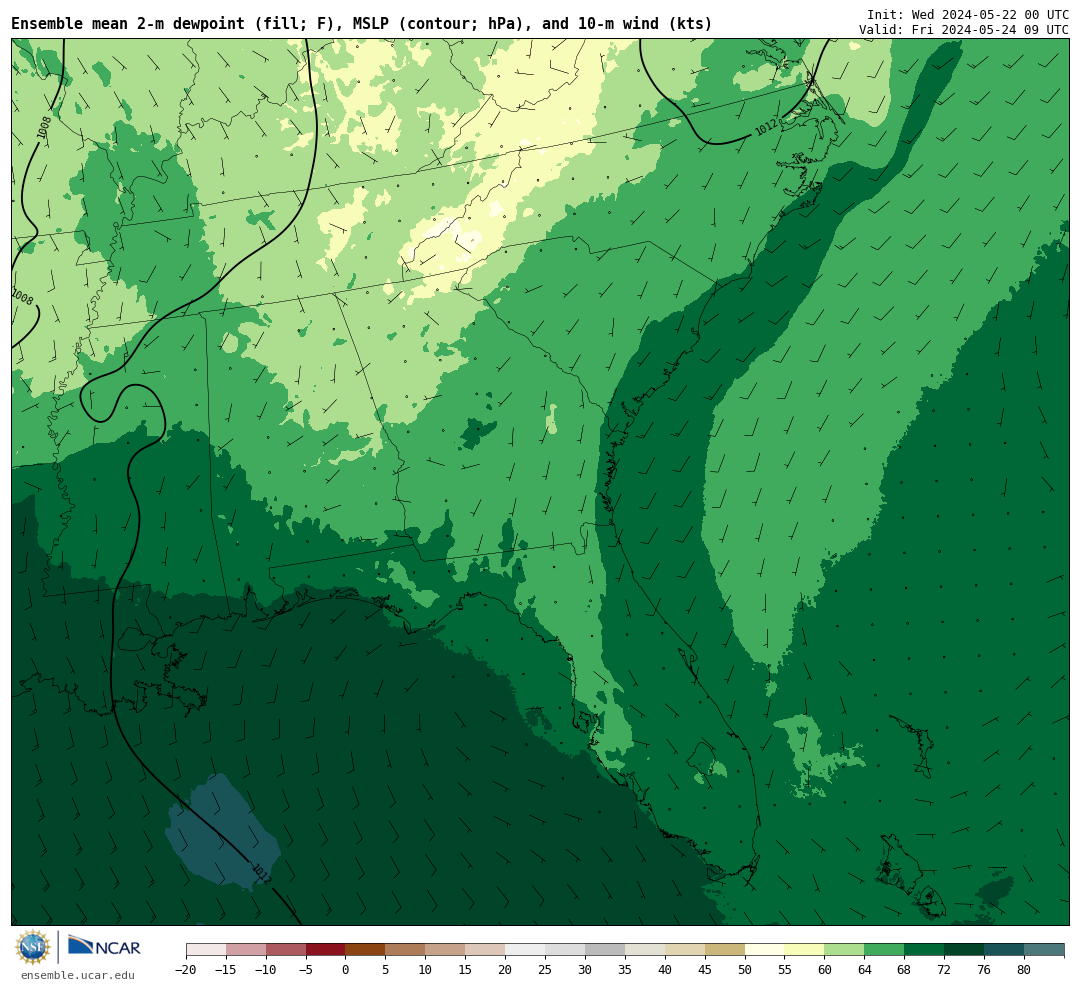Click the colorbar tick label -20
1080x988 pixels.
(186, 970)
